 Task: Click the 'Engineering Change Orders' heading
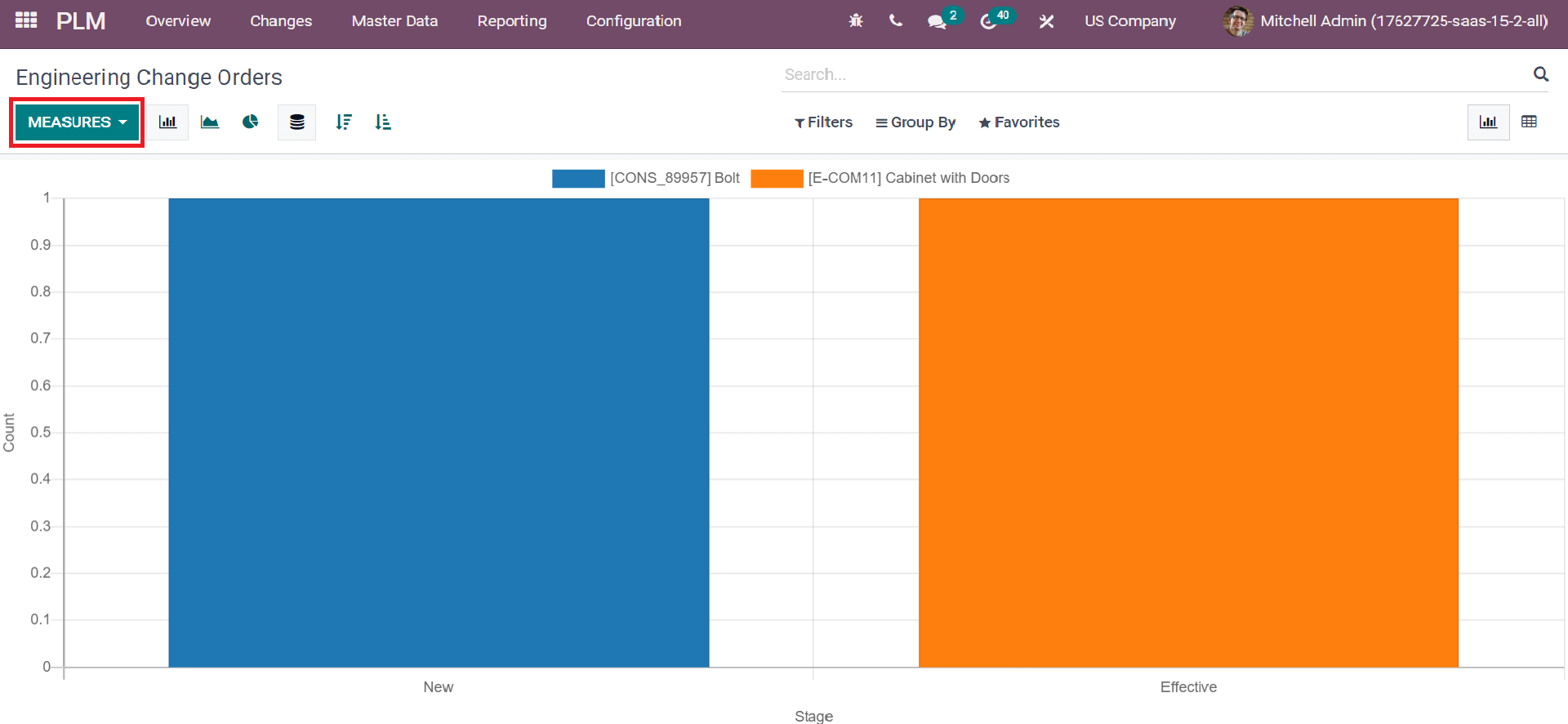pyautogui.click(x=149, y=77)
